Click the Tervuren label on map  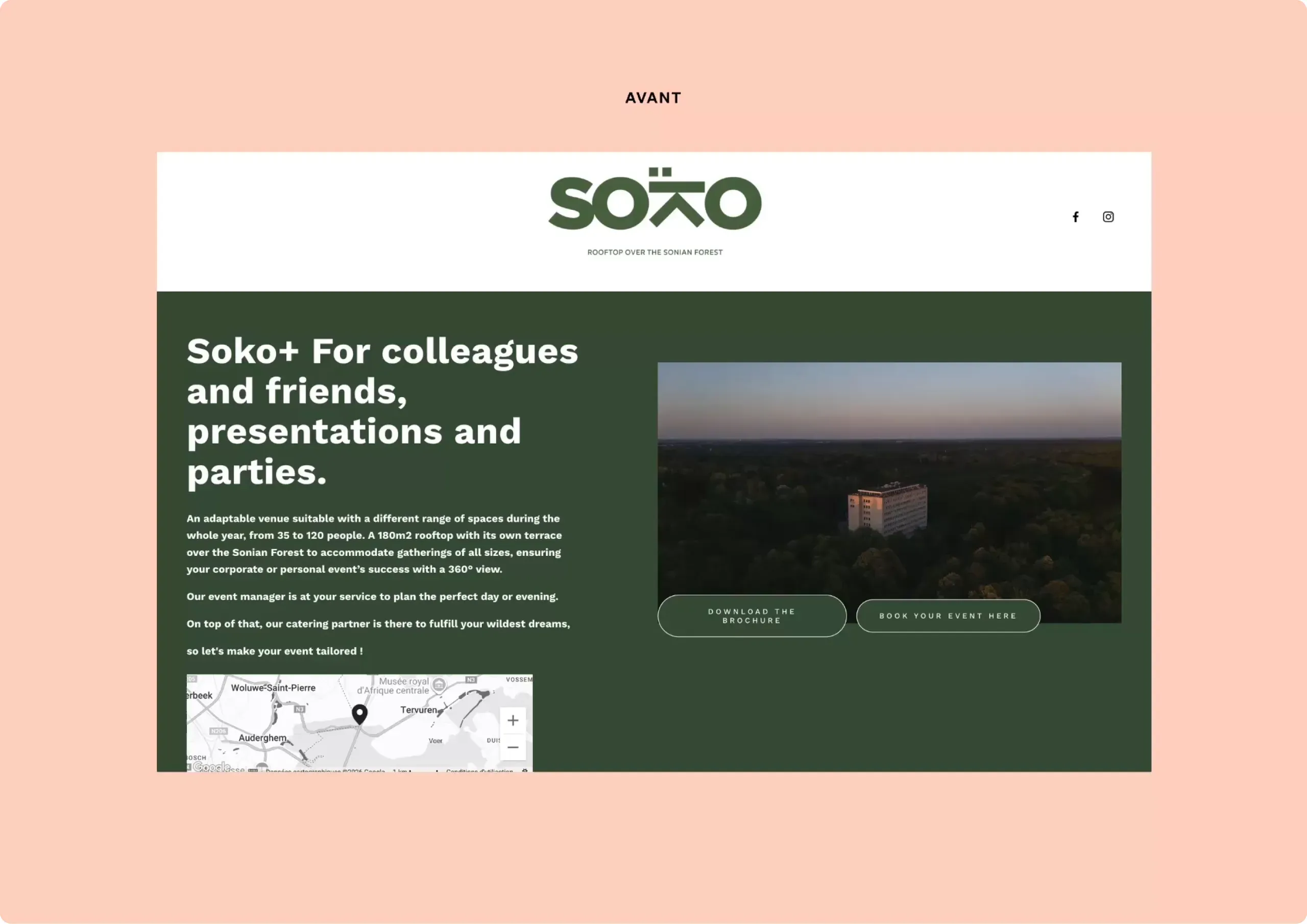coord(419,710)
